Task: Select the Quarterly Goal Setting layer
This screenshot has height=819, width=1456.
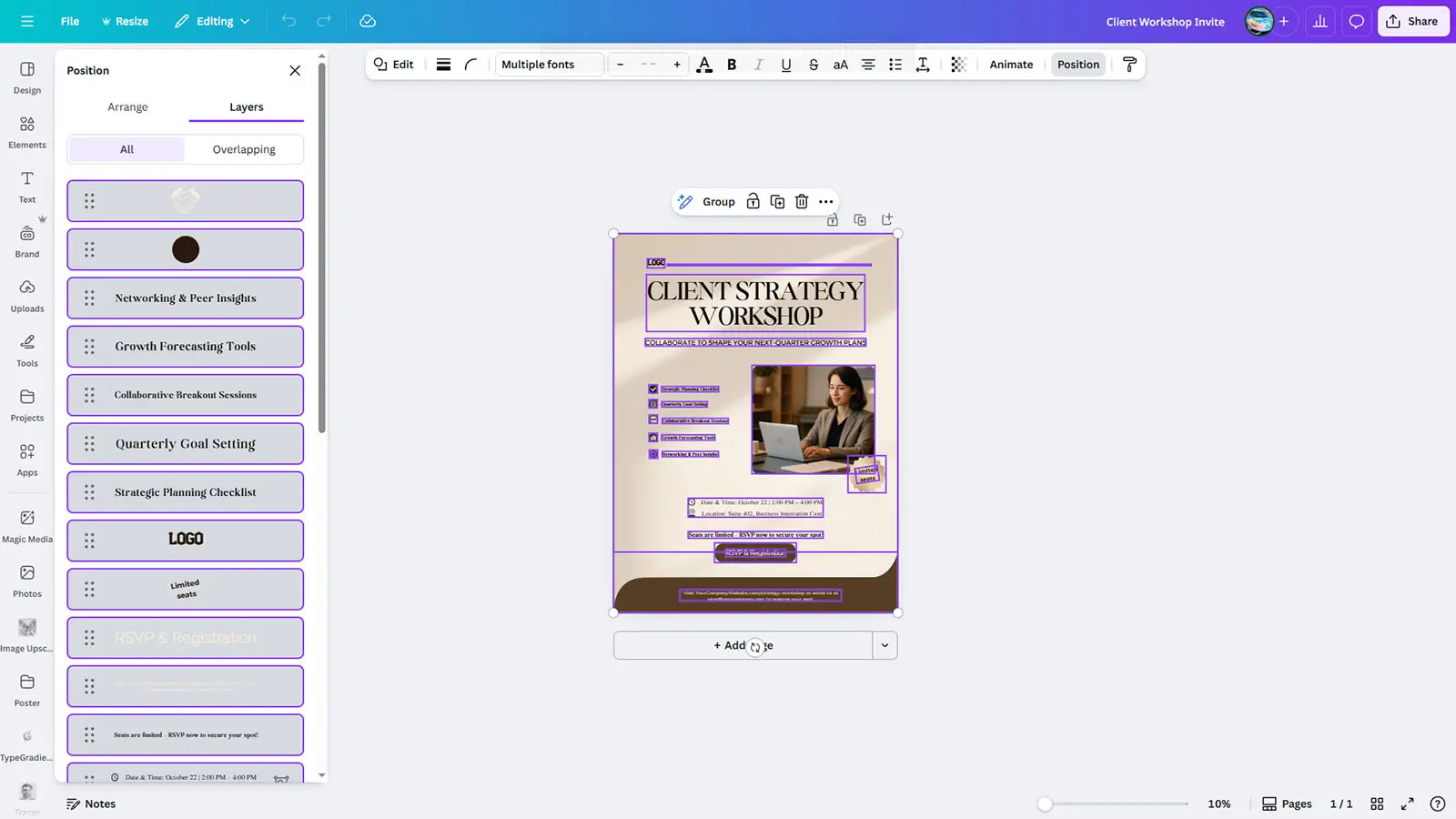Action: pyautogui.click(x=186, y=443)
